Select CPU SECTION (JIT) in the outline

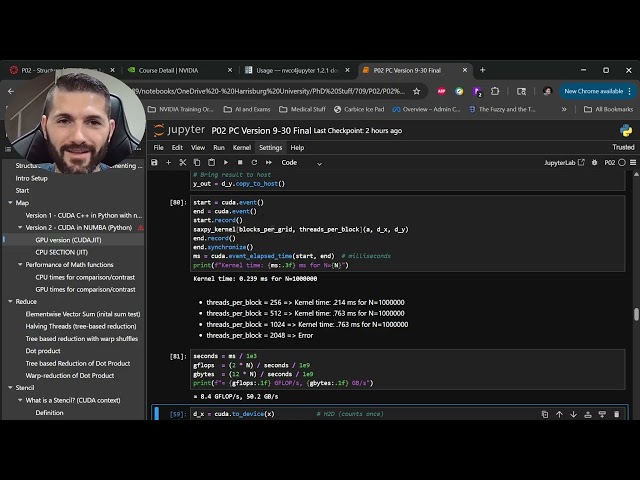pos(62,252)
